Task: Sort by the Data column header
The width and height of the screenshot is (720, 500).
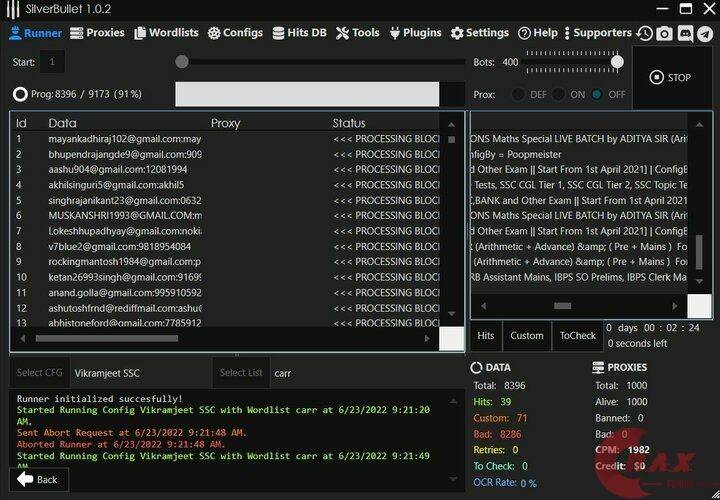Action: pos(62,123)
